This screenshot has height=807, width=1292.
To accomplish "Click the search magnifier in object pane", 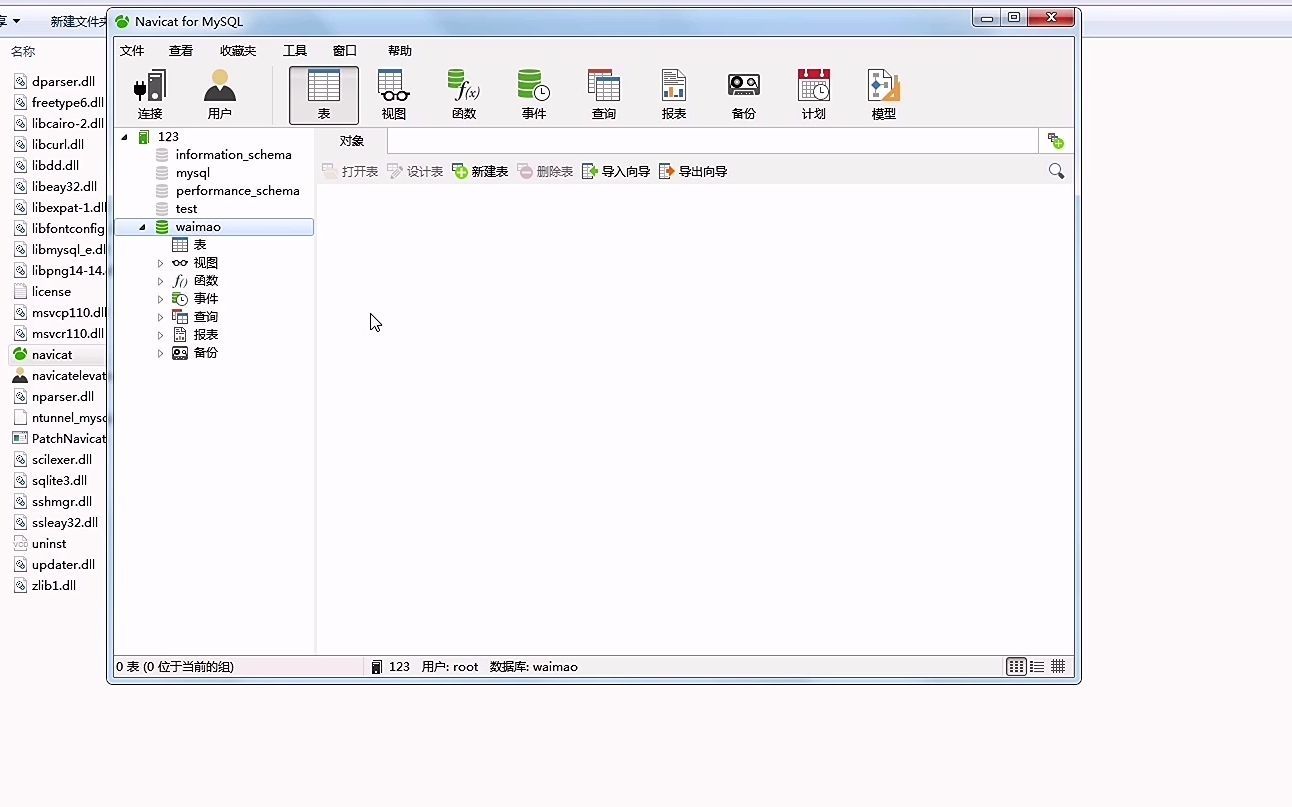I will [x=1056, y=171].
